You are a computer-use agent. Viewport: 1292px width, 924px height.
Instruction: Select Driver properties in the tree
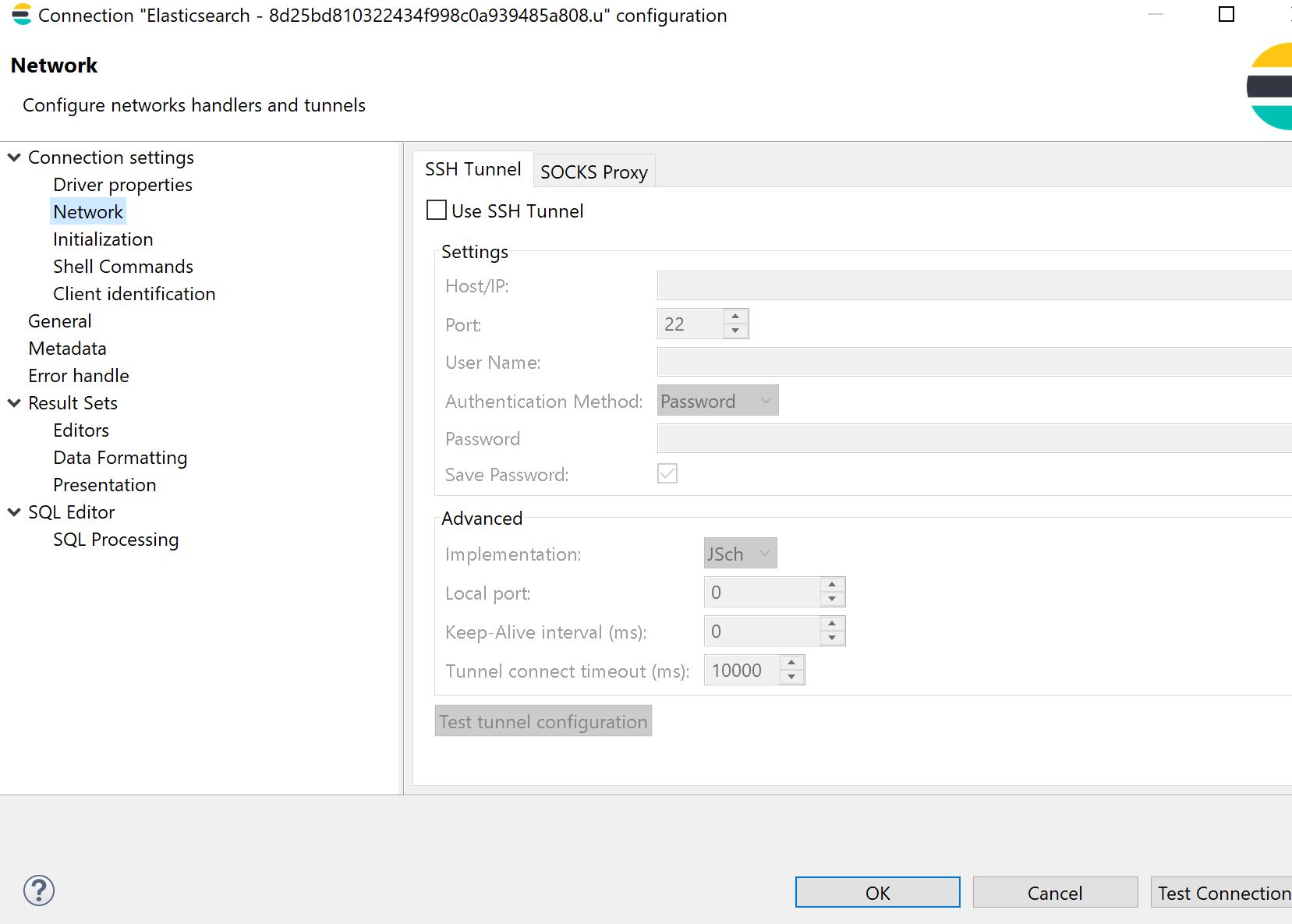point(122,185)
